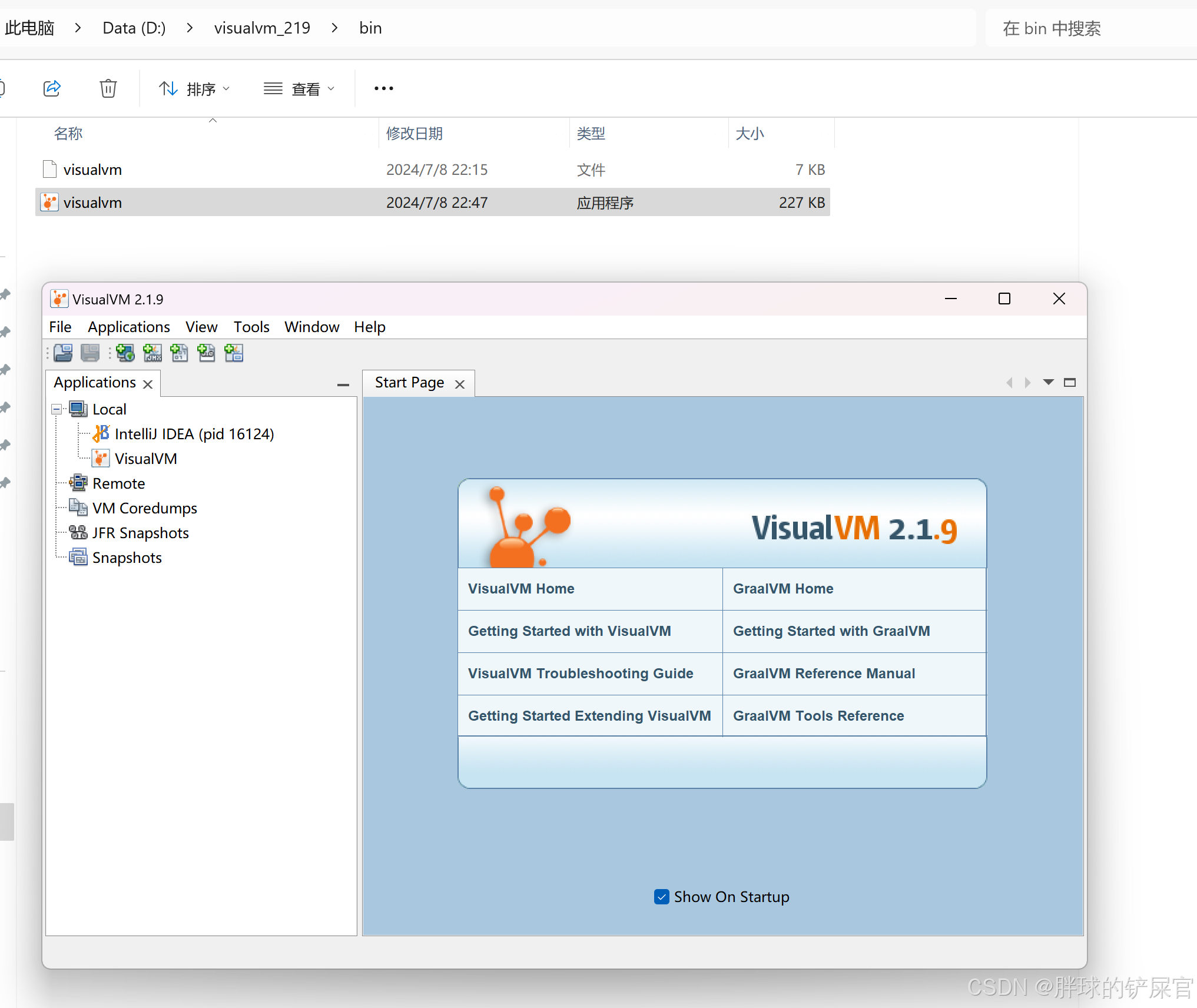Viewport: 1197px width, 1008px height.
Task: Open the Applications menu
Action: 128,327
